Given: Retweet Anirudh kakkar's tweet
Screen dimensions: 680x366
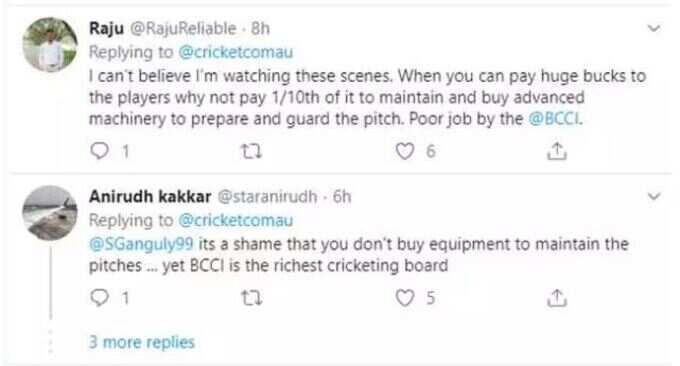Looking at the screenshot, I should pyautogui.click(x=252, y=298).
